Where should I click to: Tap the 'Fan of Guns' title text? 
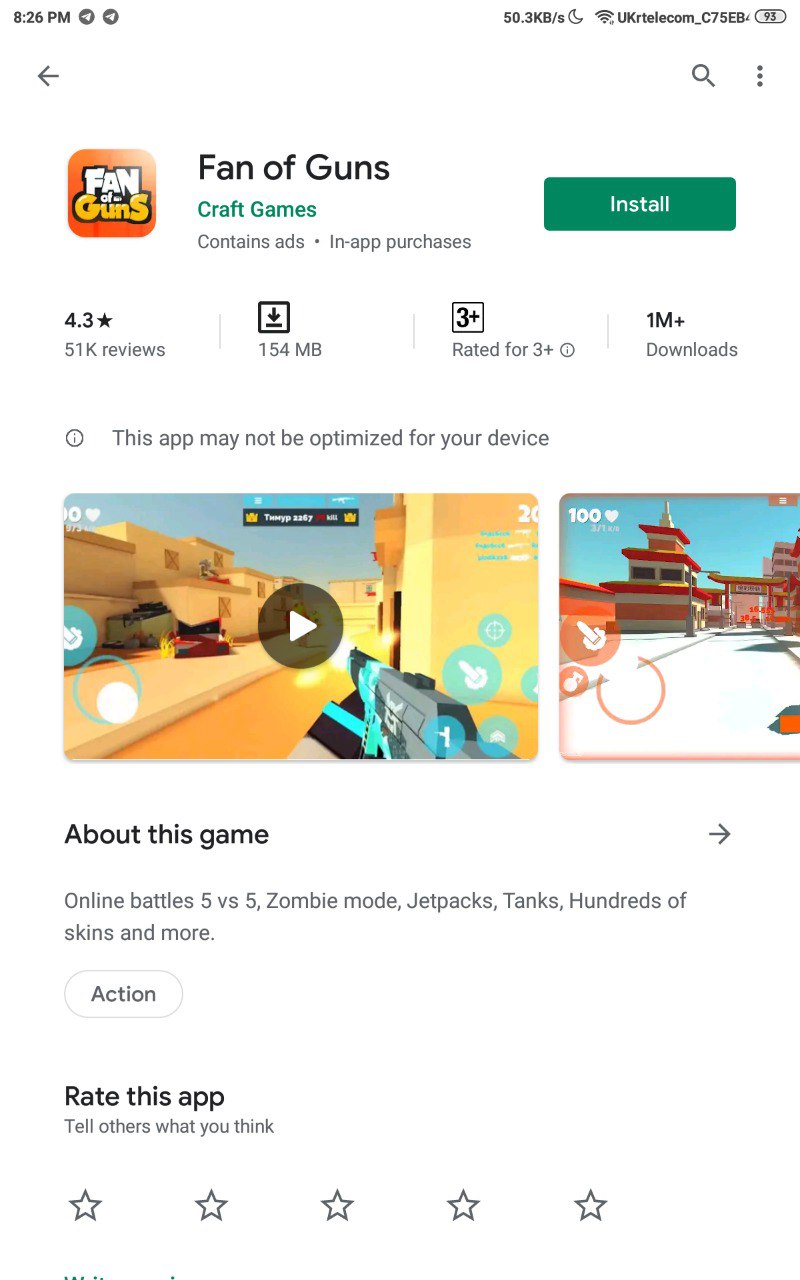click(294, 167)
